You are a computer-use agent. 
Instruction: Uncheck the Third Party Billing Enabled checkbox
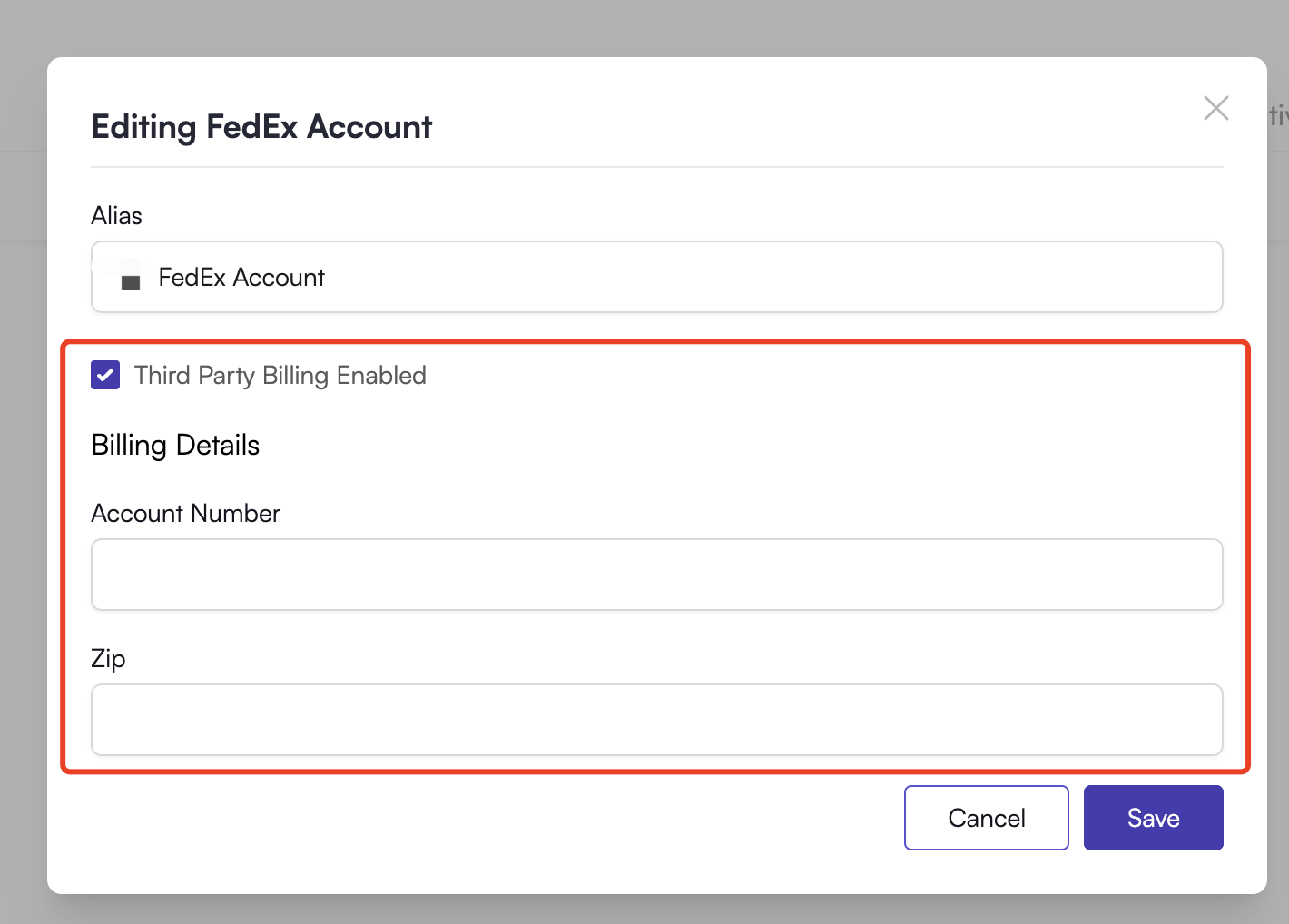(x=105, y=375)
